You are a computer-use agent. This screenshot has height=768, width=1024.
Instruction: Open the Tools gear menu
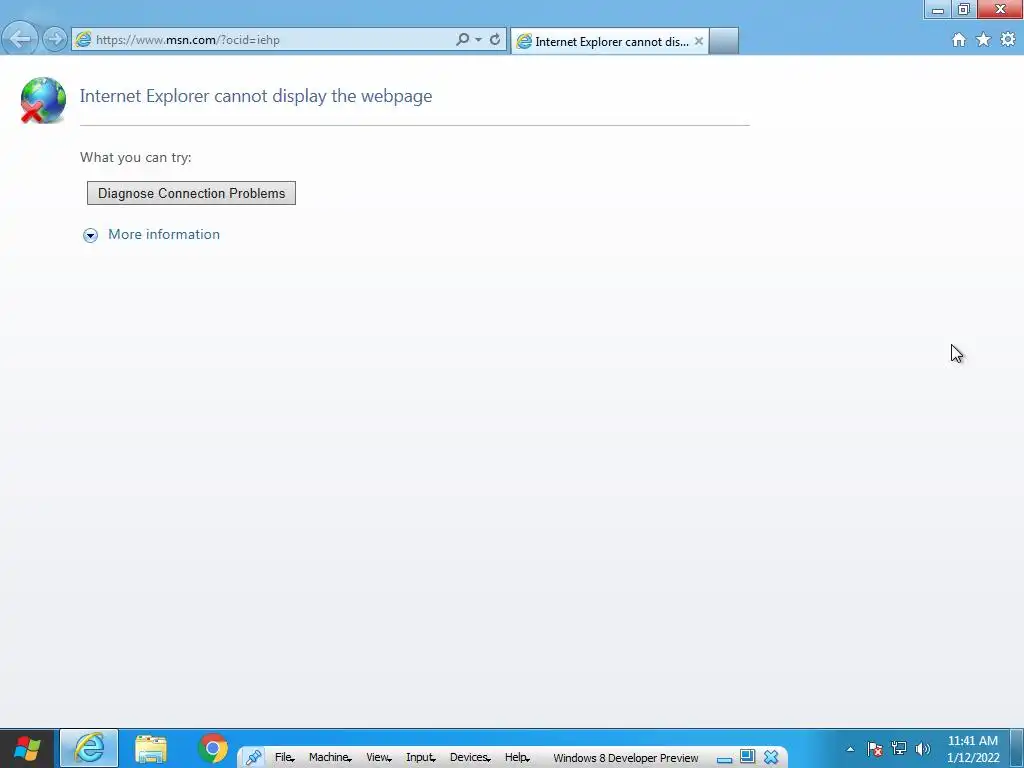pyautogui.click(x=1008, y=40)
